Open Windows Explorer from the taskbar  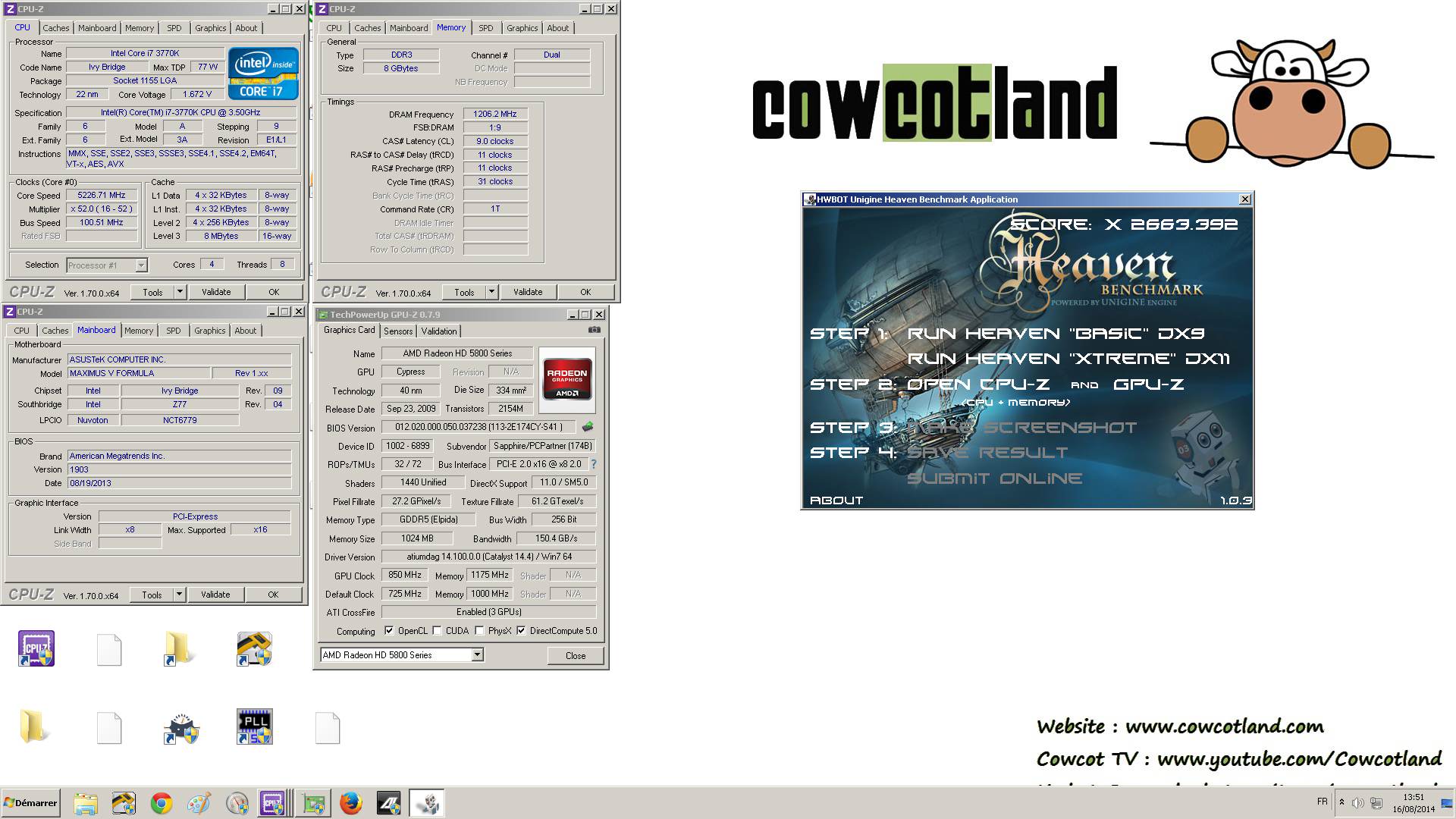pos(86,803)
